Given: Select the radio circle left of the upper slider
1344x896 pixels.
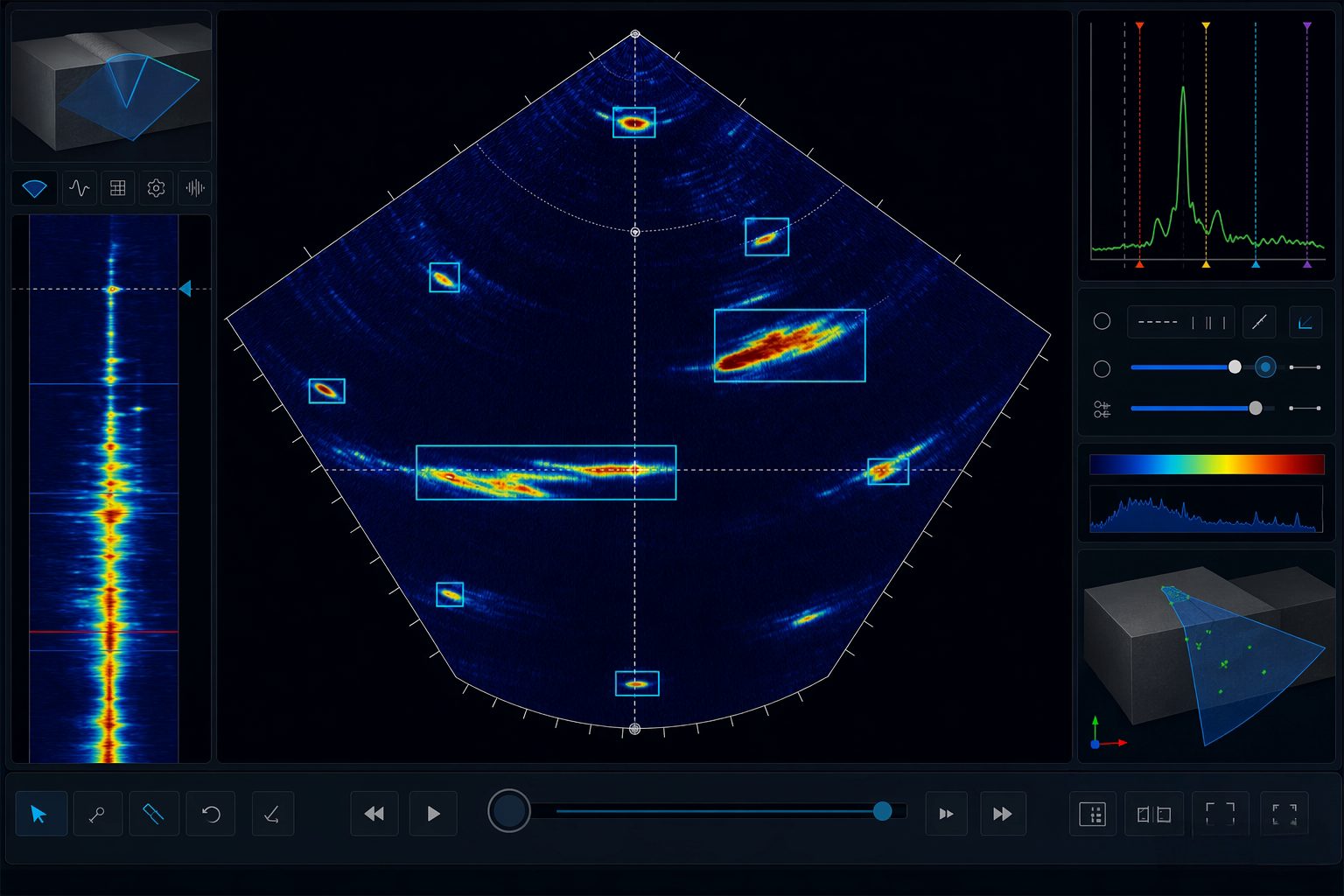Looking at the screenshot, I should point(1102,368).
